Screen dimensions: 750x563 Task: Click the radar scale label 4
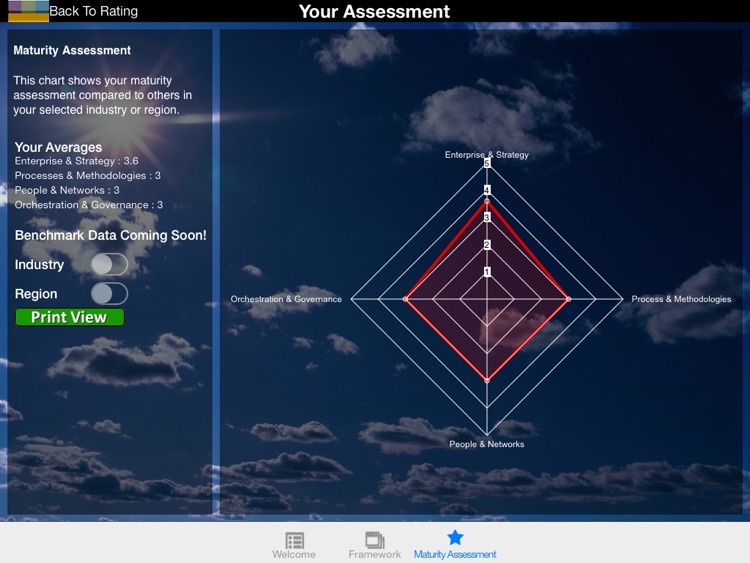tap(487, 190)
